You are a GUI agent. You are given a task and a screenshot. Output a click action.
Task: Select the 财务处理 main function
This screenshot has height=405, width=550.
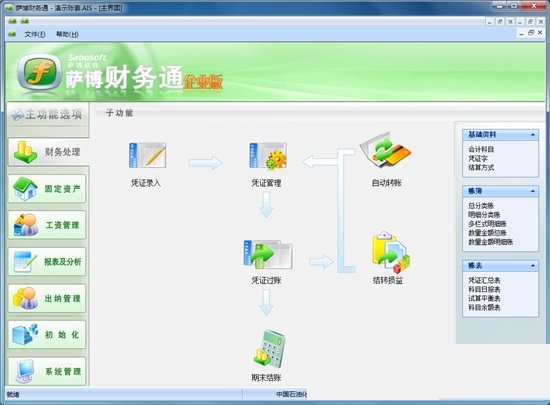(48, 152)
